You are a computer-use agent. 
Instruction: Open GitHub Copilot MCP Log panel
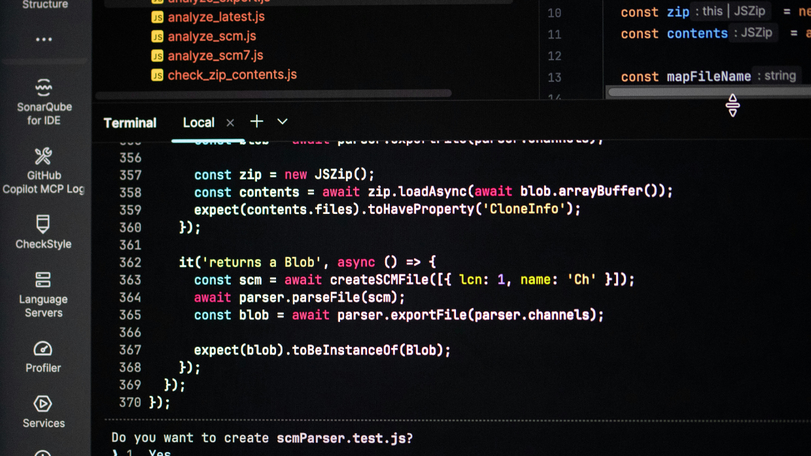[43, 171]
